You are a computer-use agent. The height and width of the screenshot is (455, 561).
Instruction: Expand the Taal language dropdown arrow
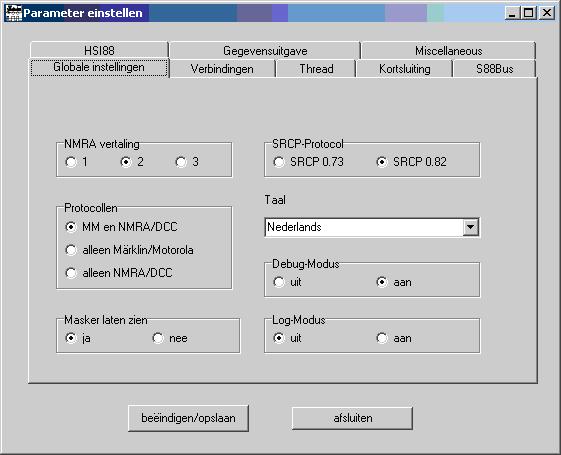click(470, 227)
